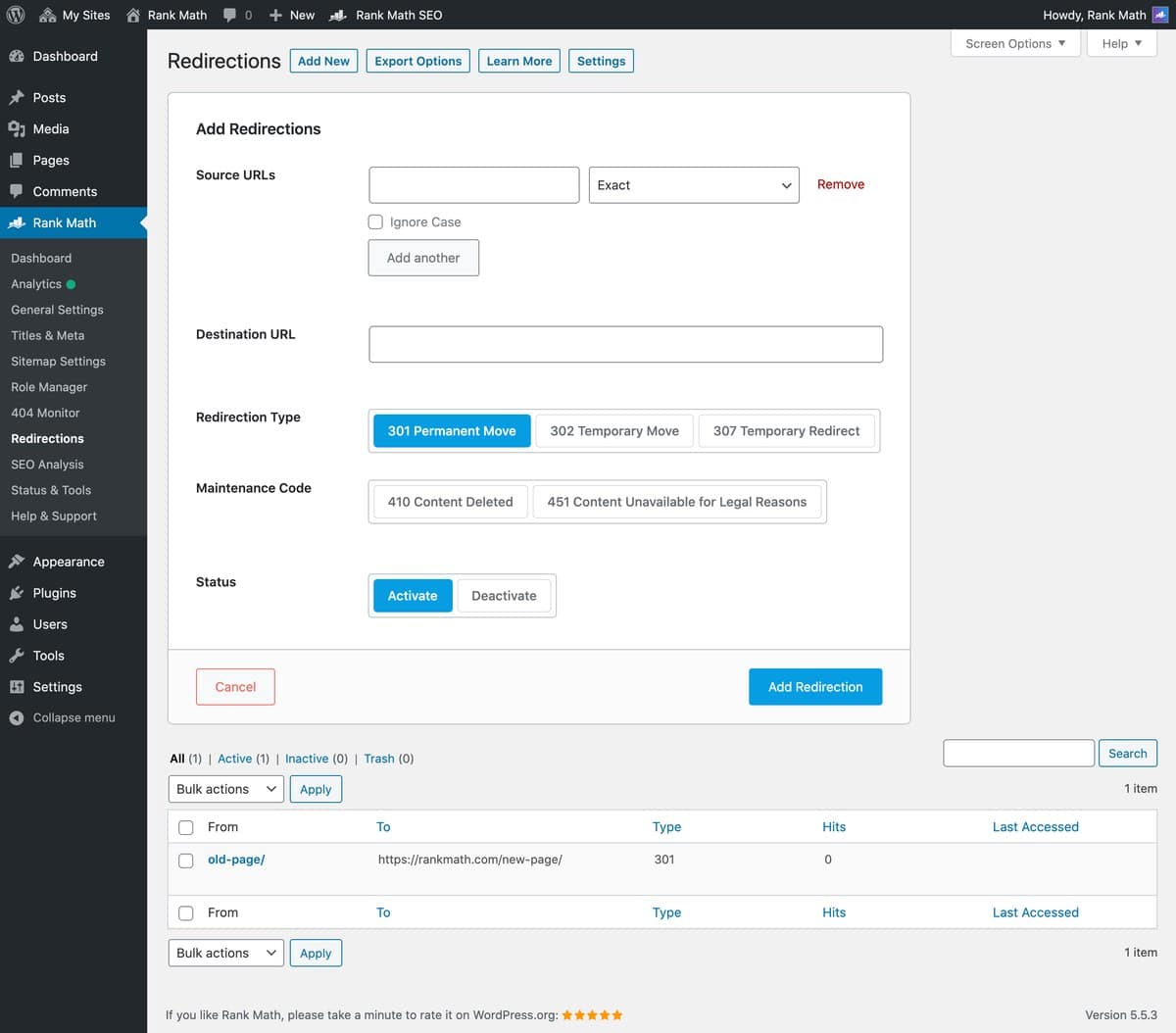Open General Settings submenu
The height and width of the screenshot is (1033, 1176).
[x=57, y=310]
